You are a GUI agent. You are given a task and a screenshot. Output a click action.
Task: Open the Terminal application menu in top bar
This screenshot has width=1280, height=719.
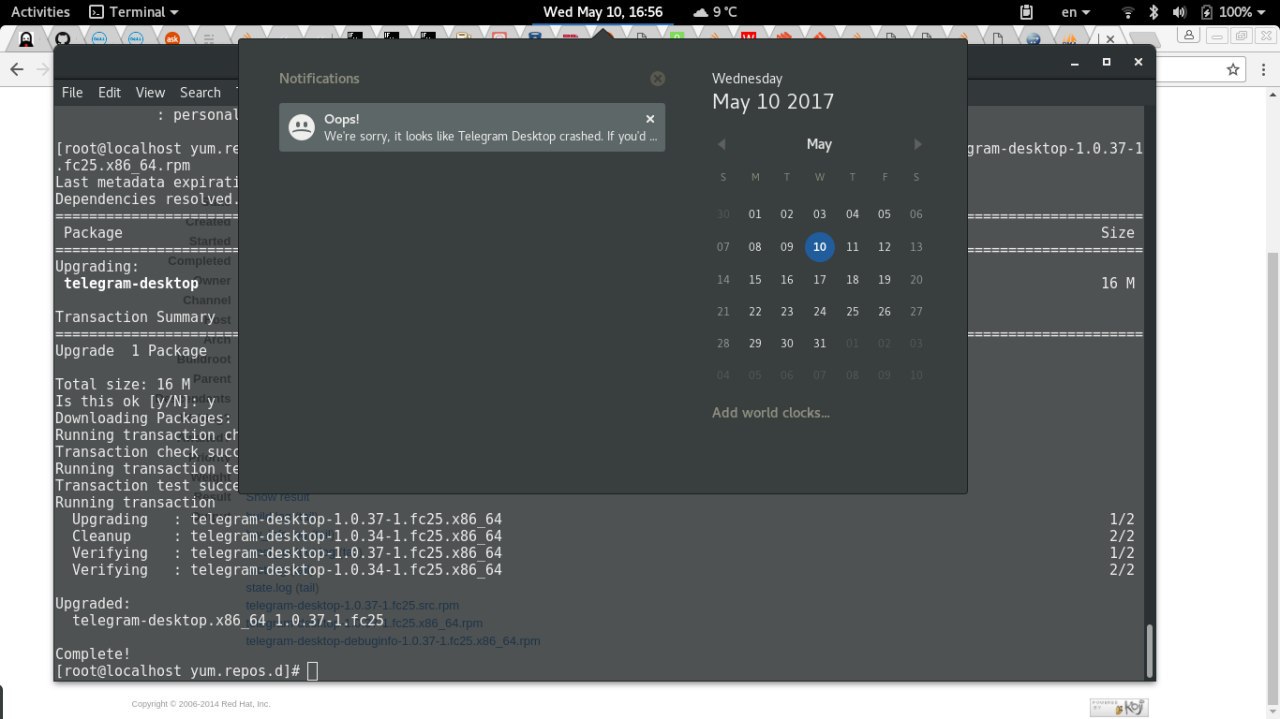[134, 12]
